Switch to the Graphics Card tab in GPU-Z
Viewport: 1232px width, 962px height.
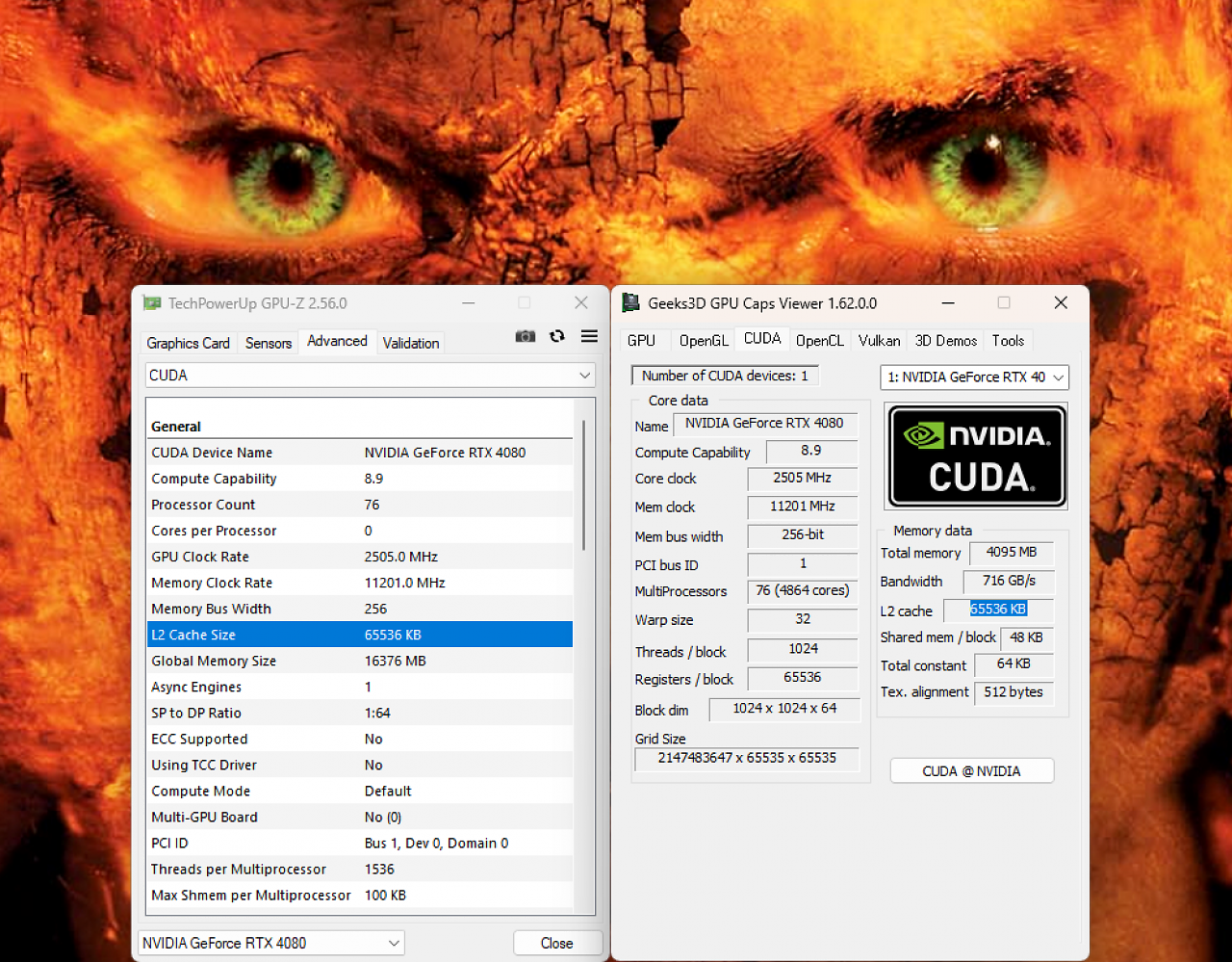188,343
